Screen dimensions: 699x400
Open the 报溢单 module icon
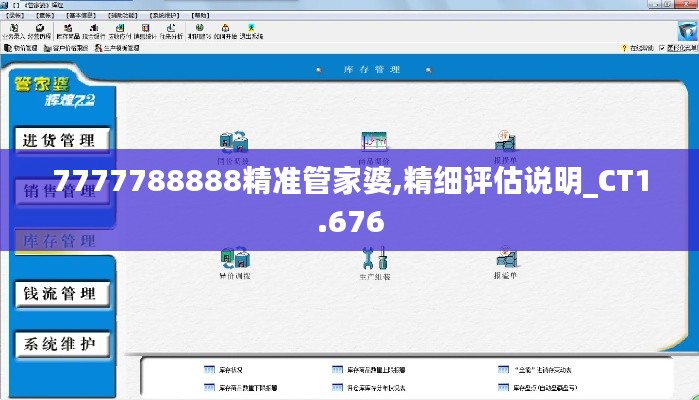point(506,262)
